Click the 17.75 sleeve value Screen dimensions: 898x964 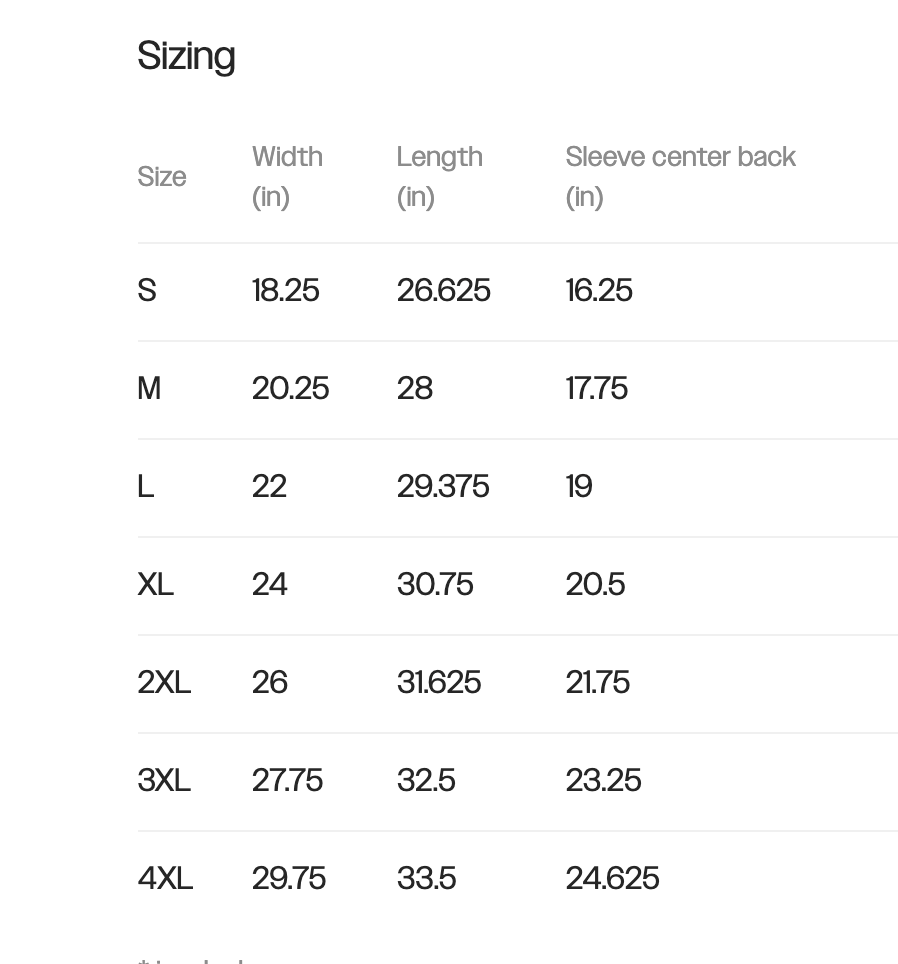point(597,389)
